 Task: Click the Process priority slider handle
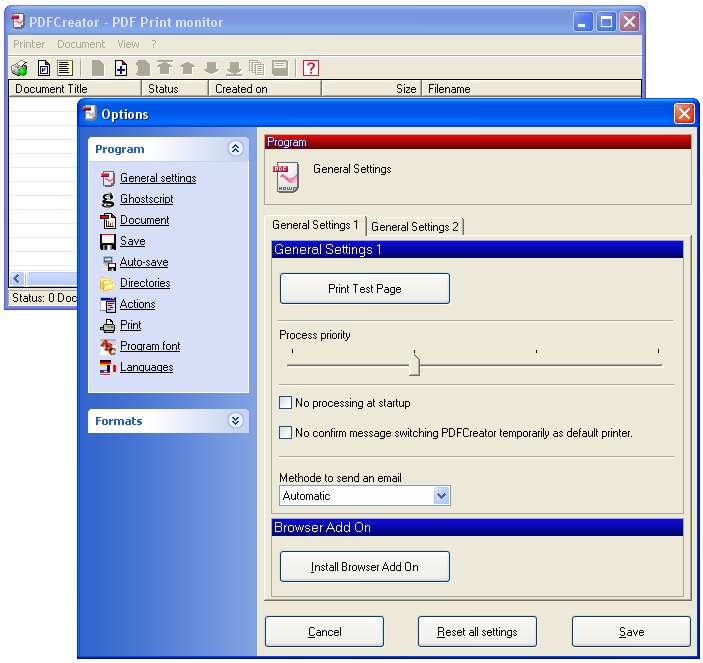point(414,365)
